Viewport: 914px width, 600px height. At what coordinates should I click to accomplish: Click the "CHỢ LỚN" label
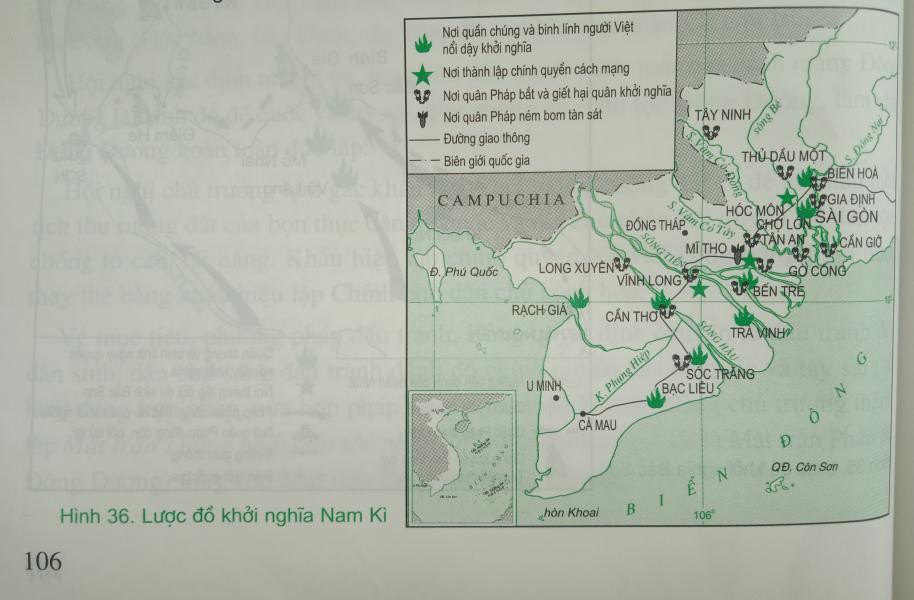coord(783,224)
